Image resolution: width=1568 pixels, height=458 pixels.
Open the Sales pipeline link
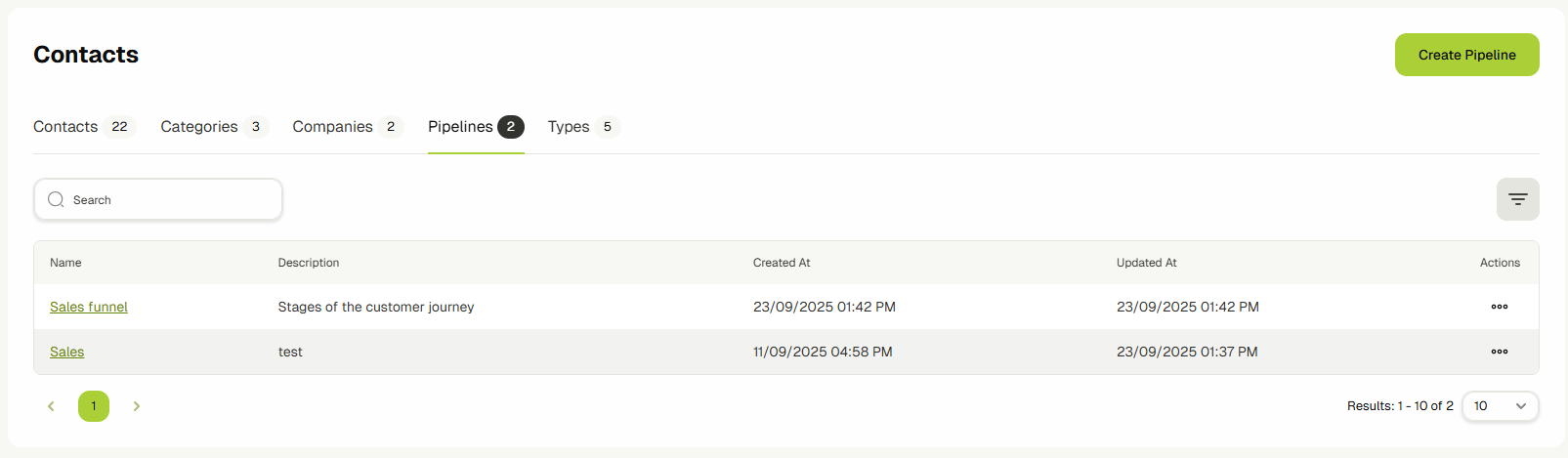pos(67,352)
